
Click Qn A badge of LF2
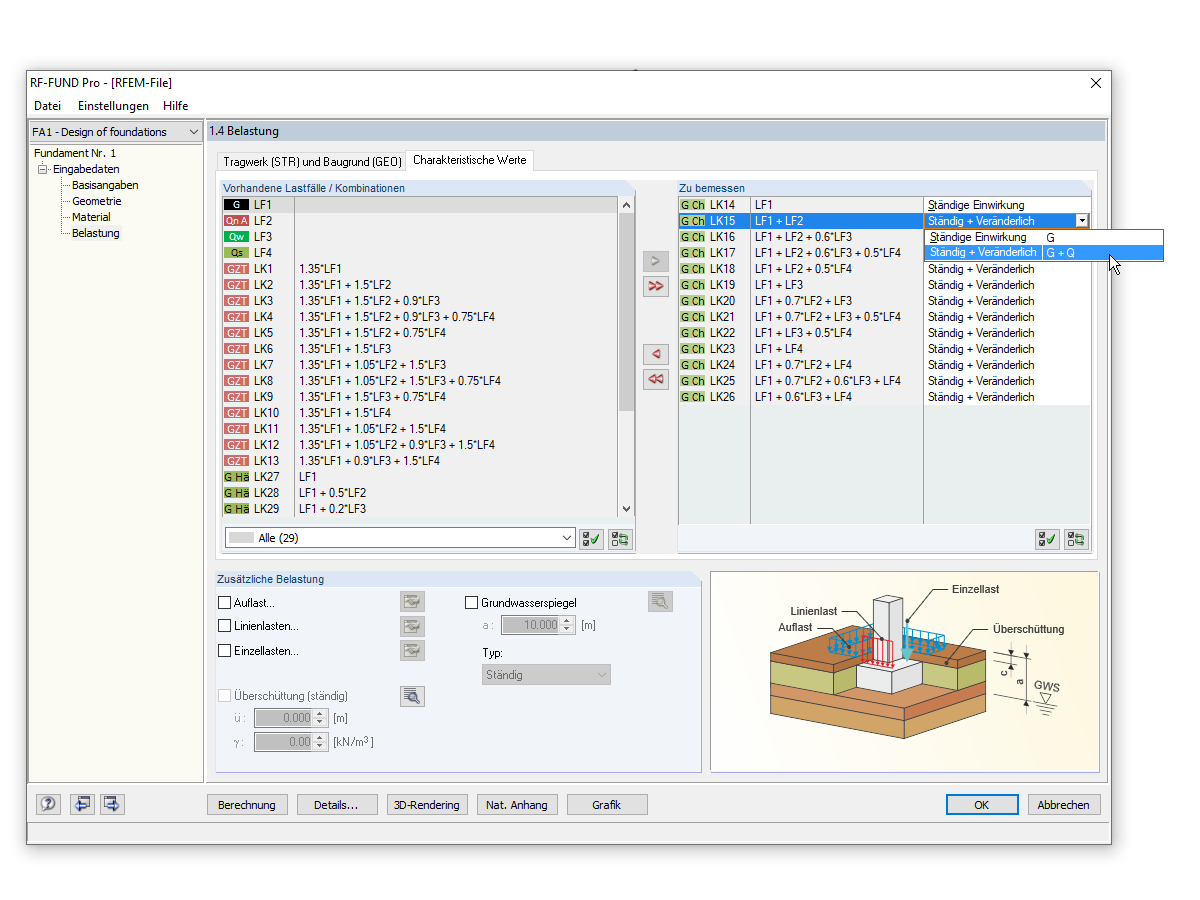point(236,221)
